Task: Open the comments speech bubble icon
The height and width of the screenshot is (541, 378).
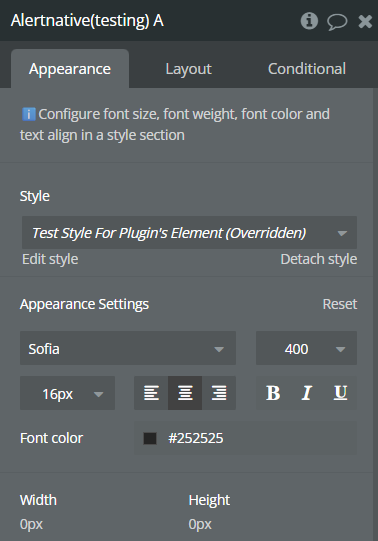Action: click(x=337, y=22)
